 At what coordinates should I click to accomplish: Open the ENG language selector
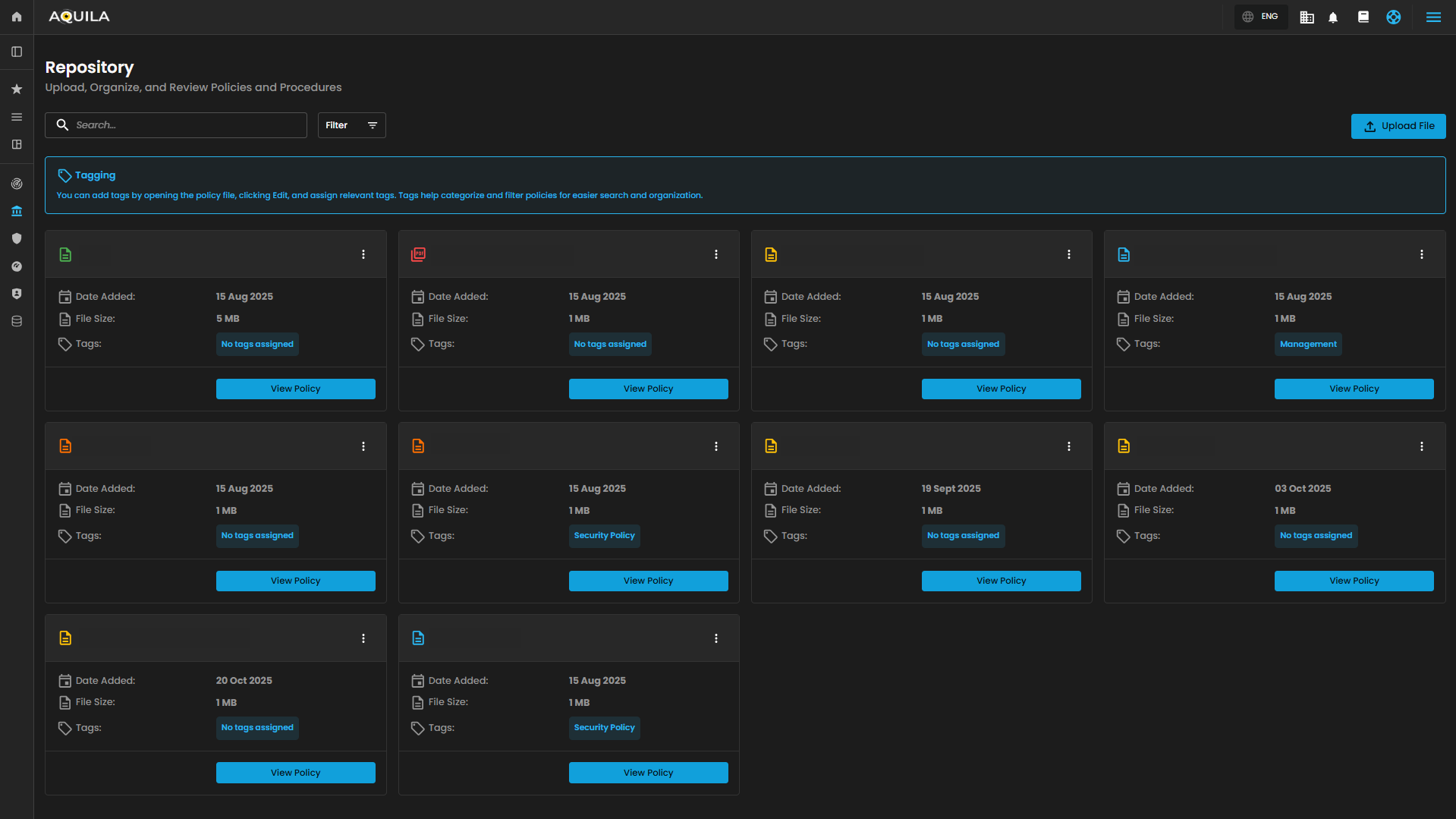[1261, 17]
